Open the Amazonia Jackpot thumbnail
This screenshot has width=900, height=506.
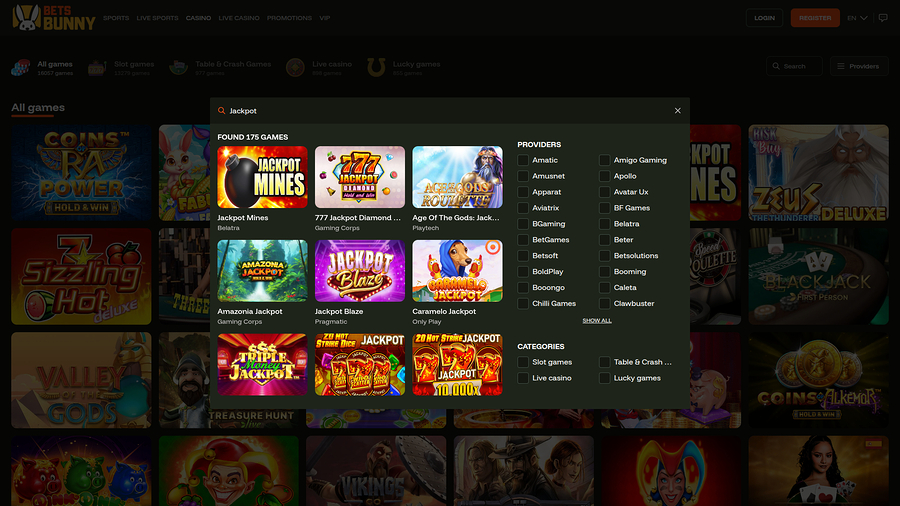click(x=262, y=271)
